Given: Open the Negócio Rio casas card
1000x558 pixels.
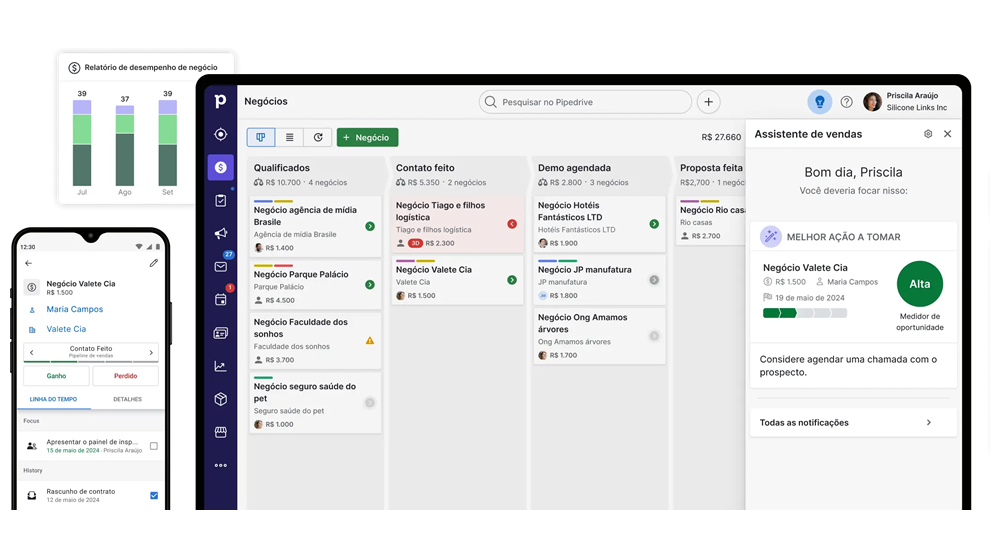Looking at the screenshot, I should tap(711, 221).
